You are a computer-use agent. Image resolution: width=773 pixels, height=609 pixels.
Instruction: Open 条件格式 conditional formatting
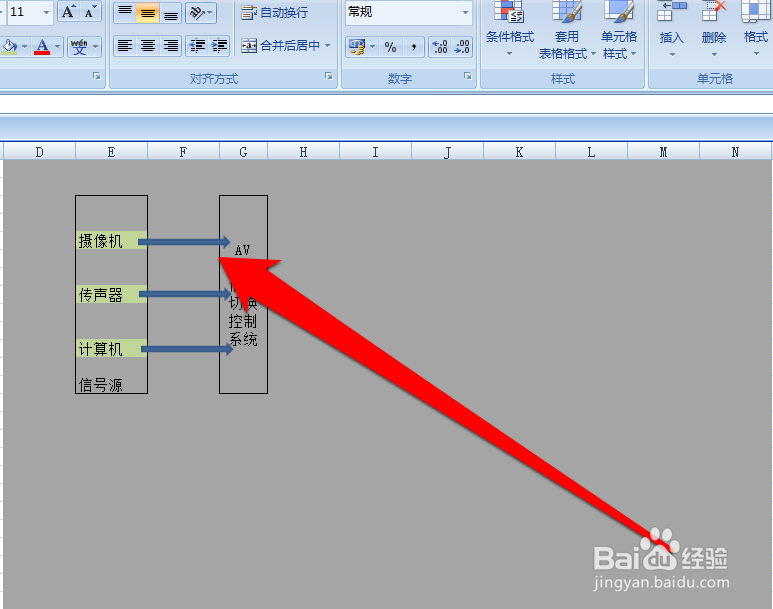[x=510, y=29]
